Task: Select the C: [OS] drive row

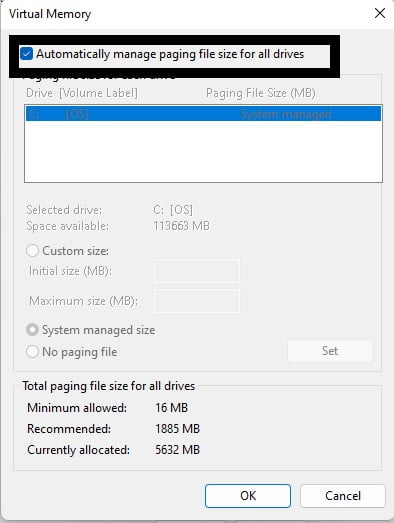Action: click(203, 114)
